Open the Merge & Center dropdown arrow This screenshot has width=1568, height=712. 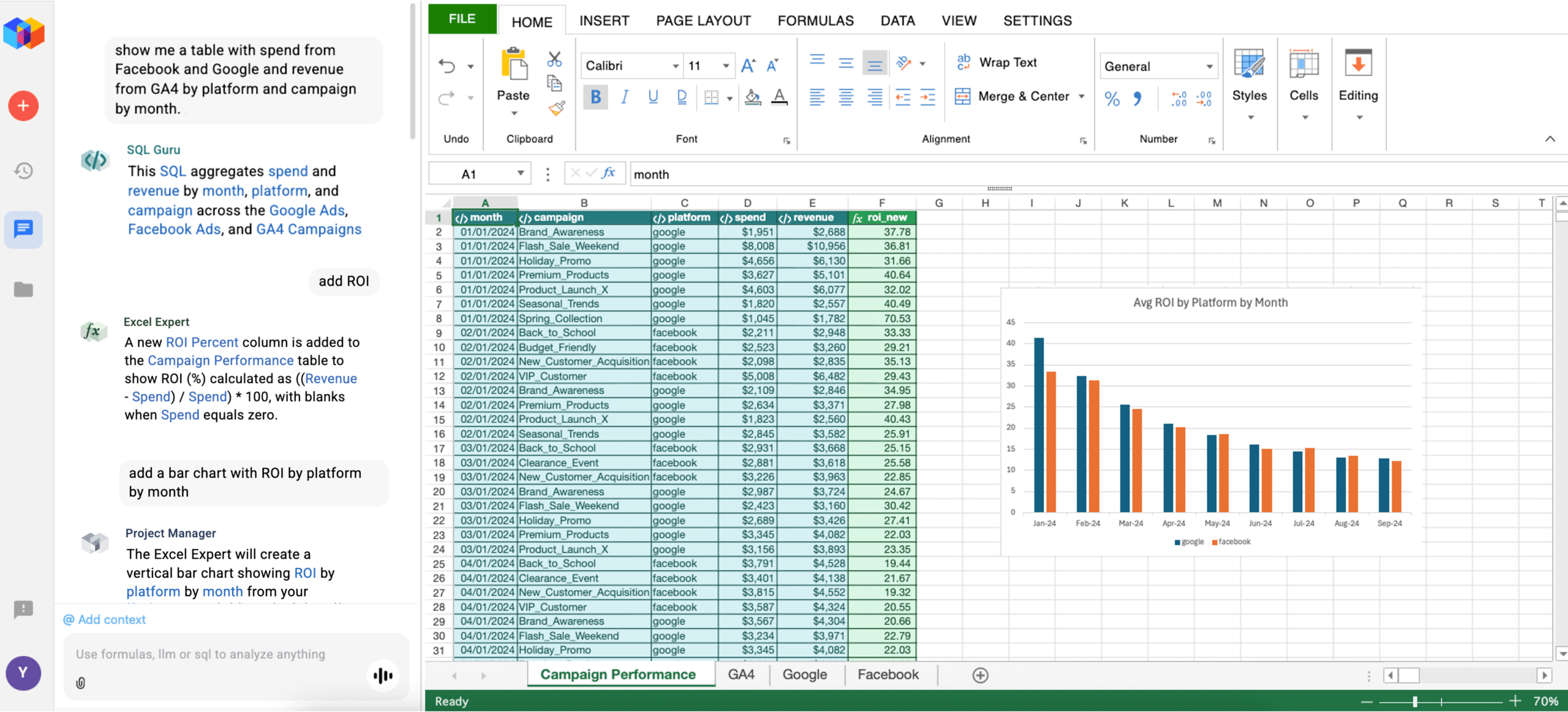[x=1082, y=96]
